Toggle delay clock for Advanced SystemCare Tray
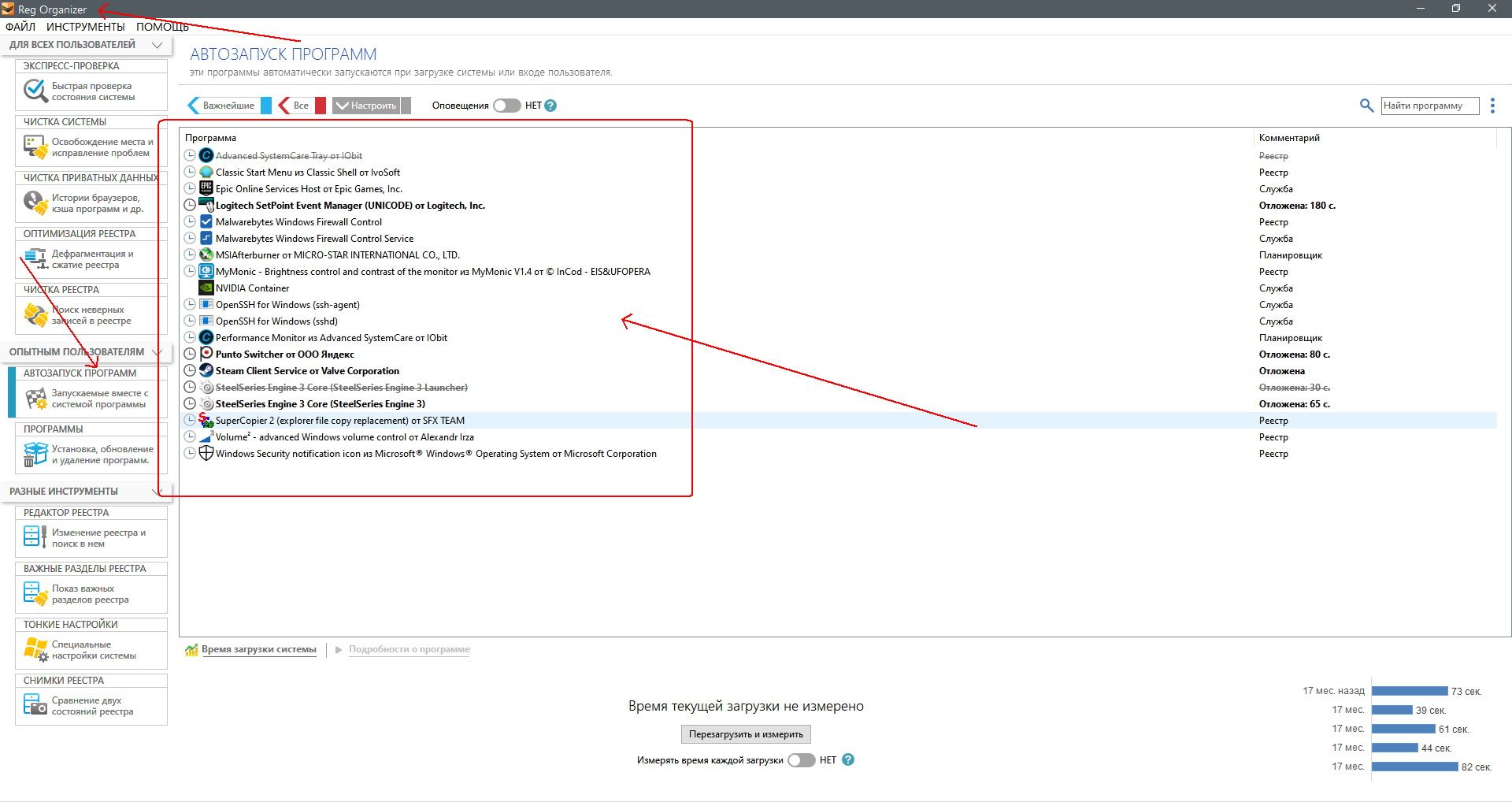This screenshot has width=1512, height=802. (190, 155)
